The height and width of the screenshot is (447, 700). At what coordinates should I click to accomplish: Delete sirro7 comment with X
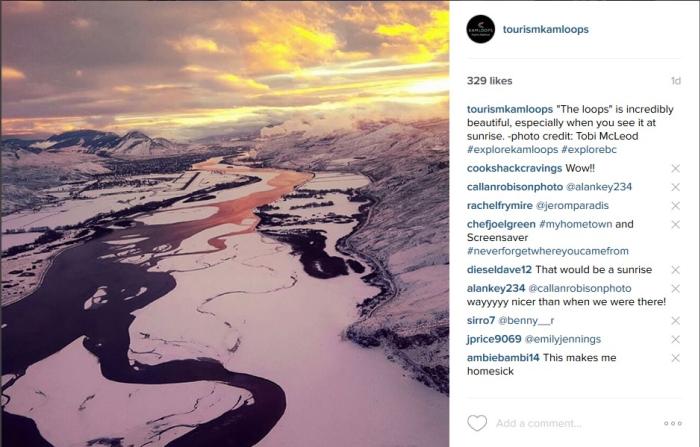click(x=675, y=321)
